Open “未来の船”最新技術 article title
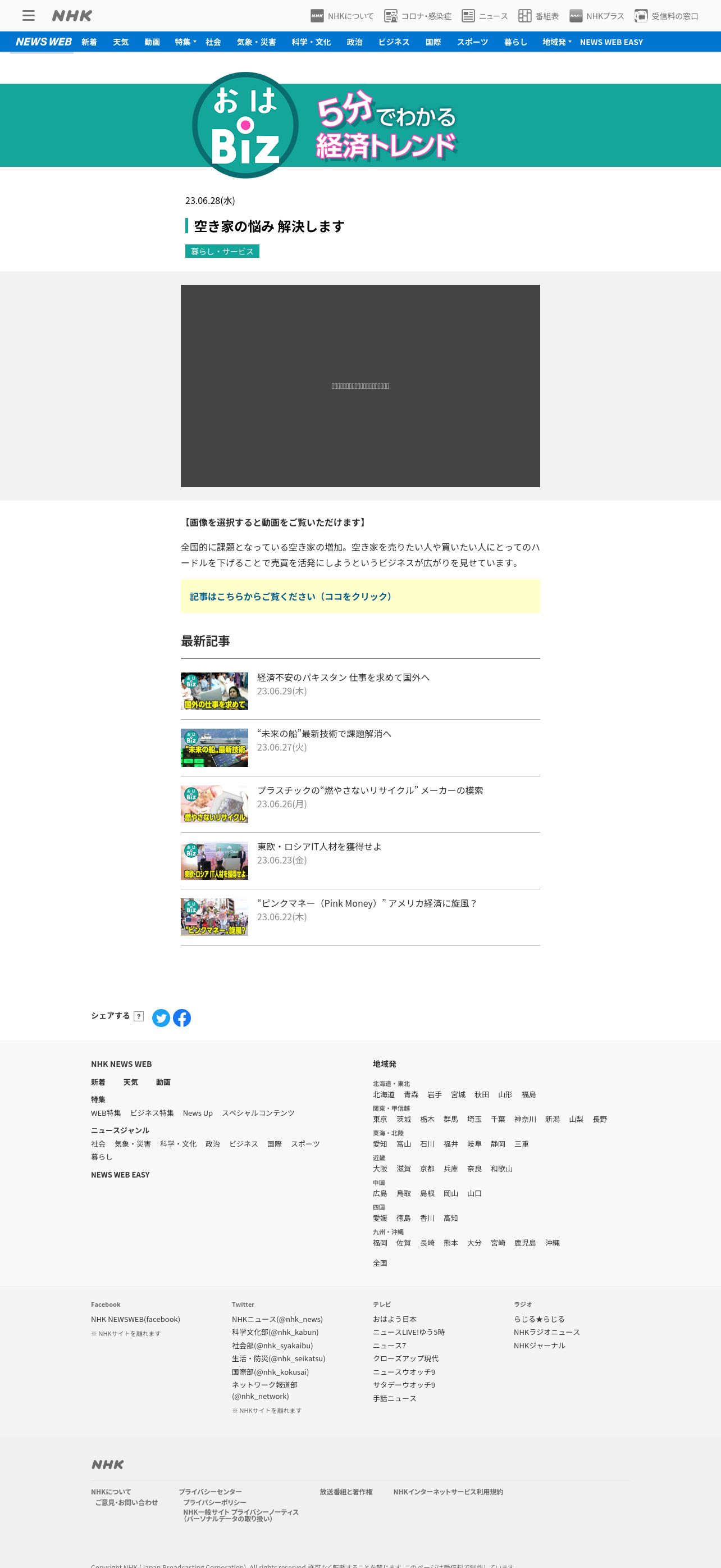 325,734
